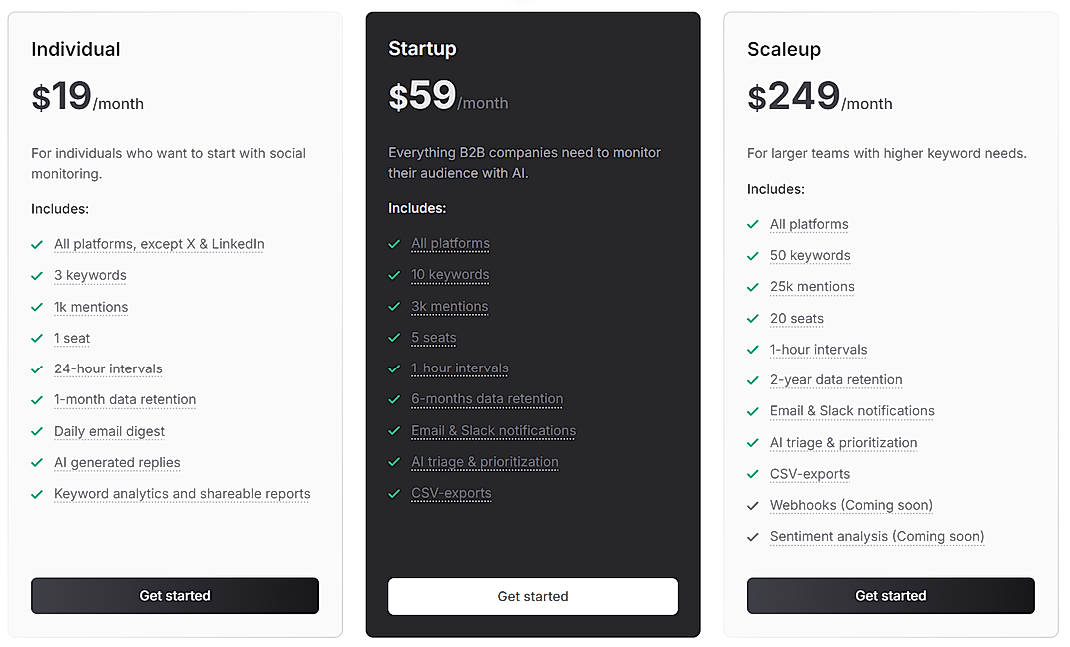
Task: Click Get started under Scaleup plan
Action: (890, 596)
